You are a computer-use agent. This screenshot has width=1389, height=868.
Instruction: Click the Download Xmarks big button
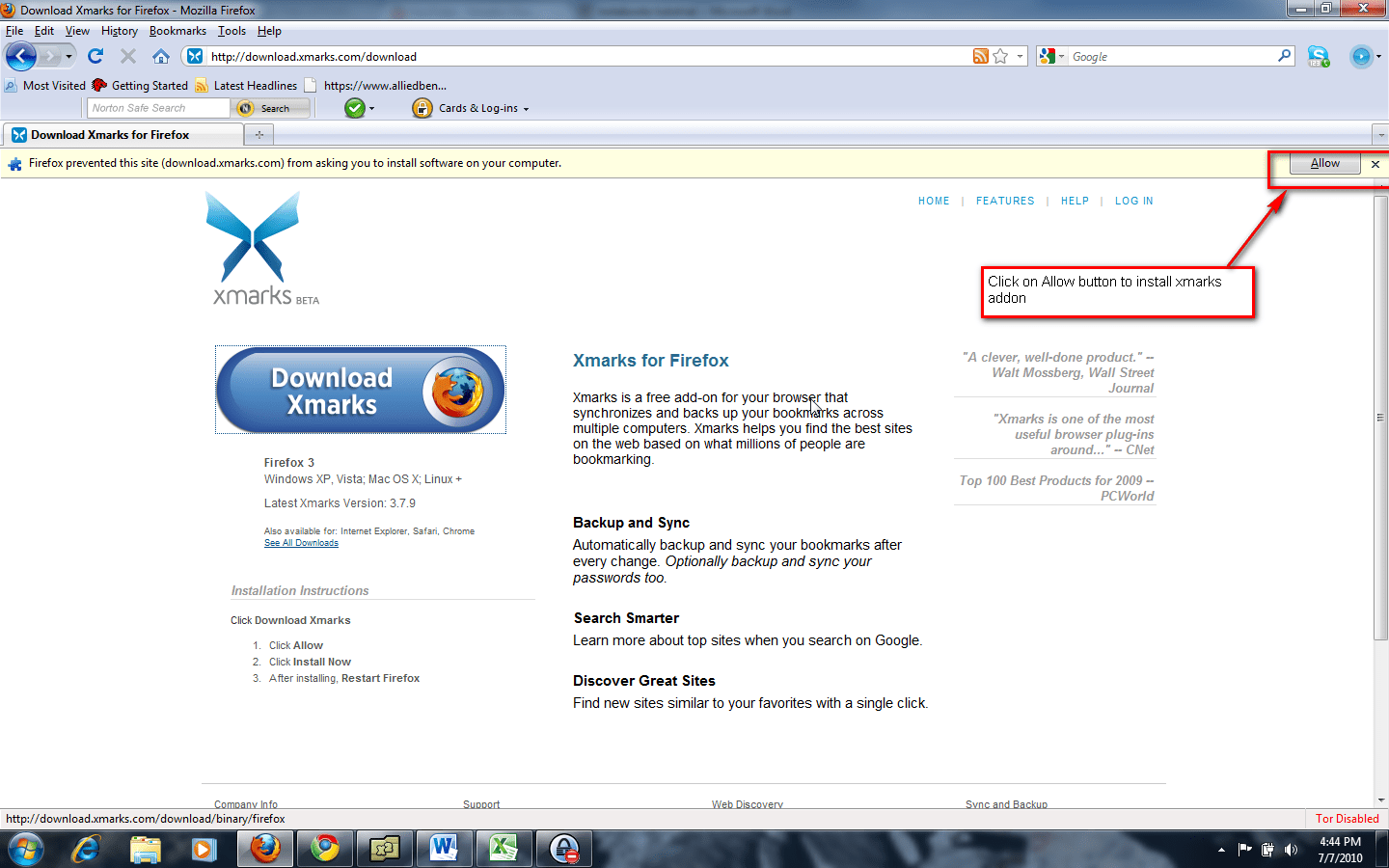coord(361,390)
